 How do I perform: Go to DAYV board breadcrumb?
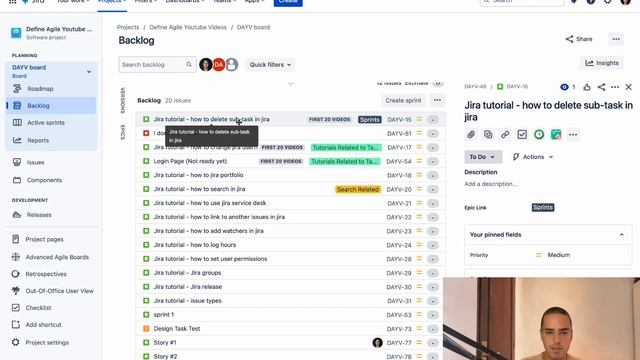tap(253, 27)
